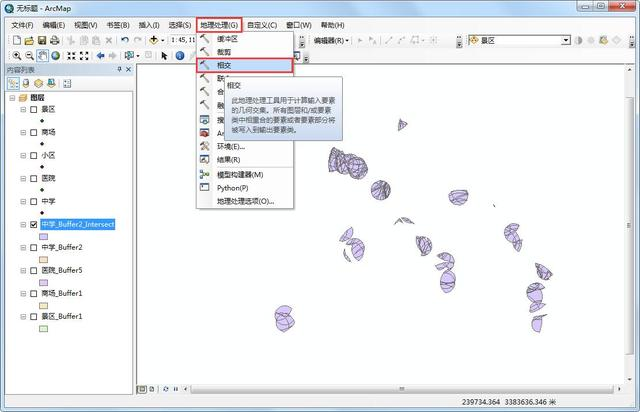Image resolution: width=640 pixels, height=412 pixels.
Task: Open the 插入(I) menu
Action: coord(149,25)
